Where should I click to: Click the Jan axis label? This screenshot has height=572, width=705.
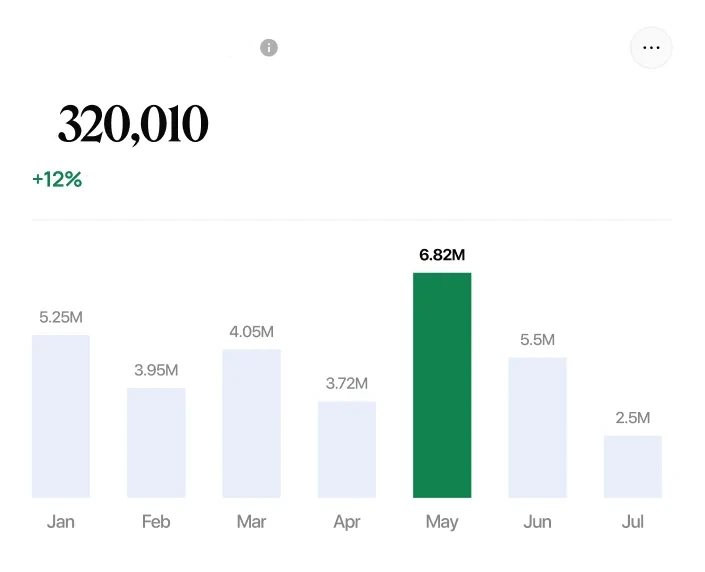61,522
